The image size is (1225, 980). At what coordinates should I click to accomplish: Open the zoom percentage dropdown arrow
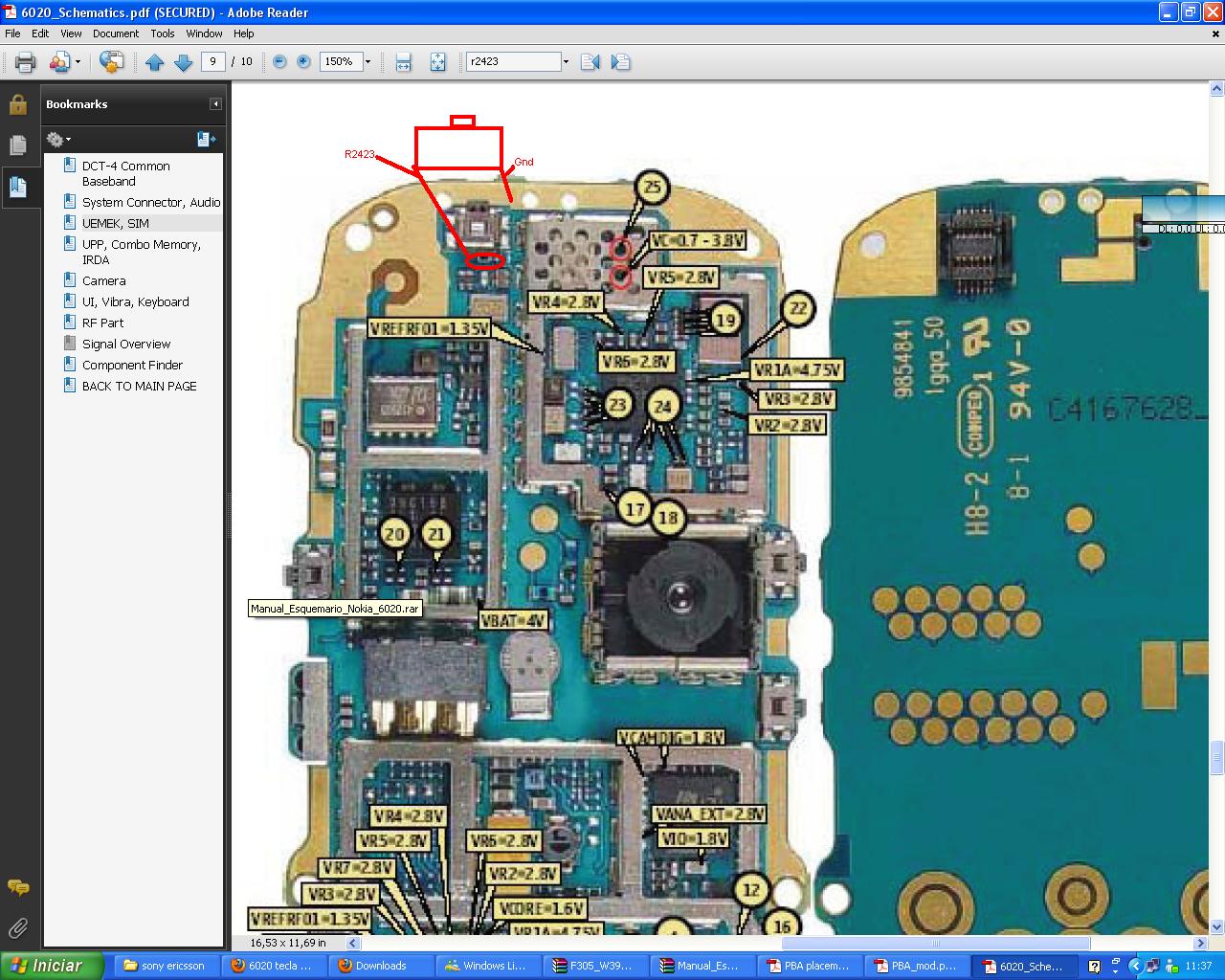coord(367,61)
